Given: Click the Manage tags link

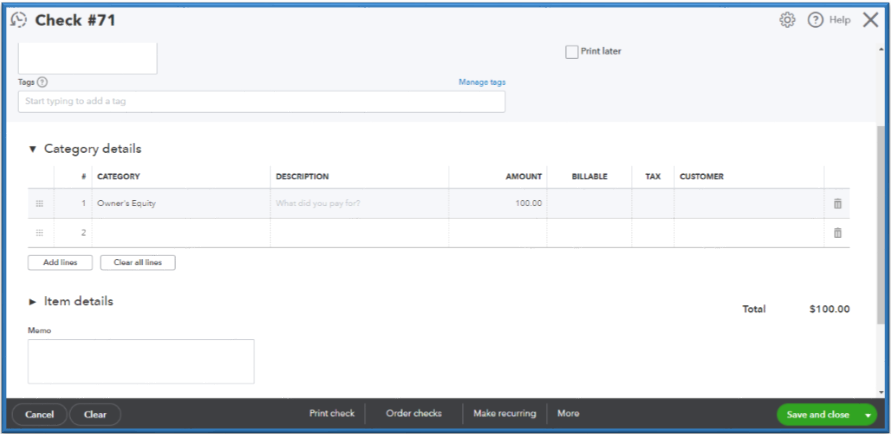Looking at the screenshot, I should pyautogui.click(x=482, y=82).
